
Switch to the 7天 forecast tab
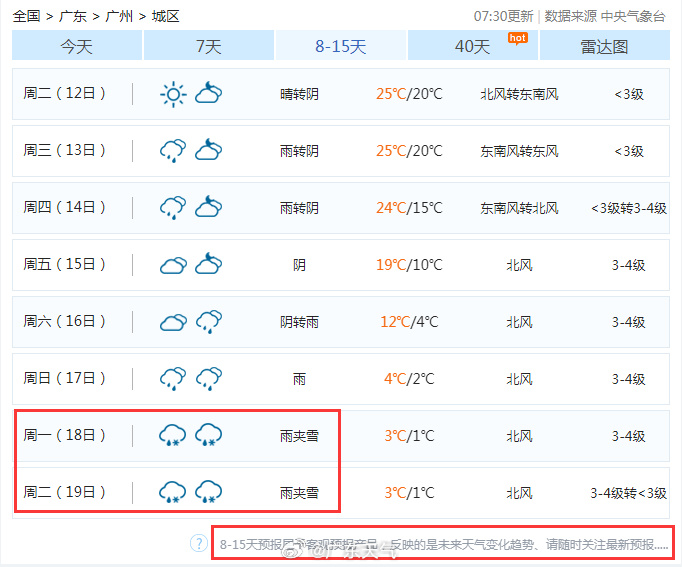coord(208,46)
